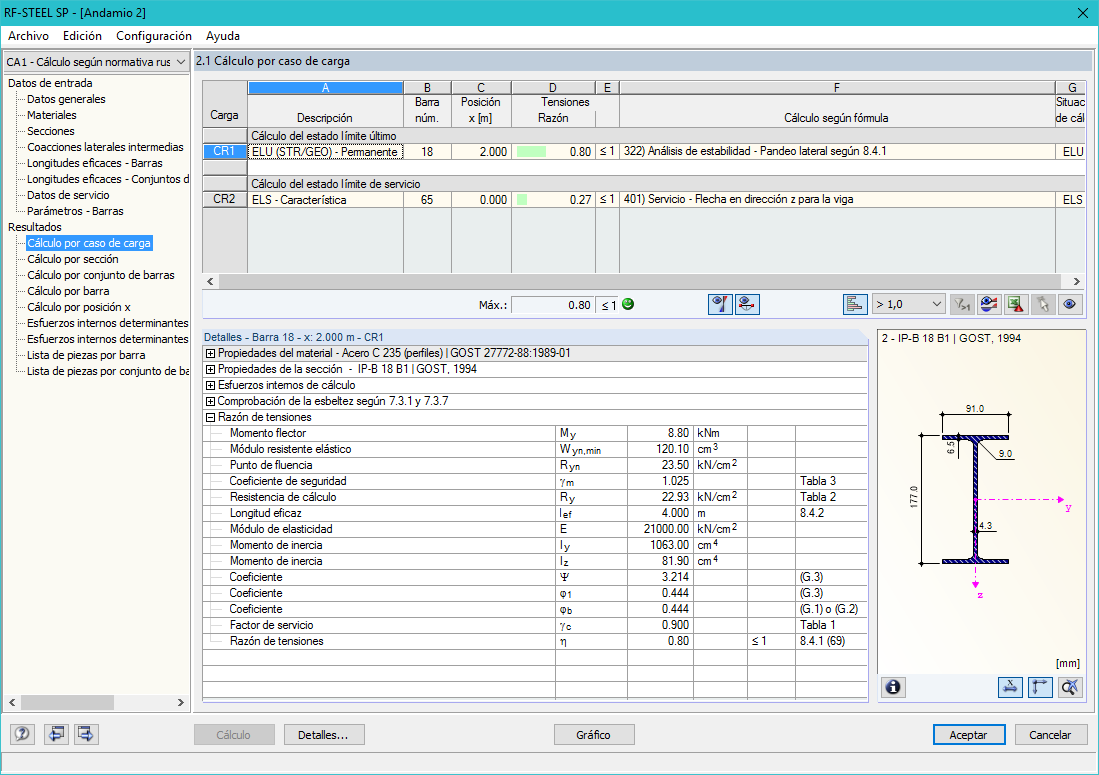Click the Aceptar button

click(969, 734)
